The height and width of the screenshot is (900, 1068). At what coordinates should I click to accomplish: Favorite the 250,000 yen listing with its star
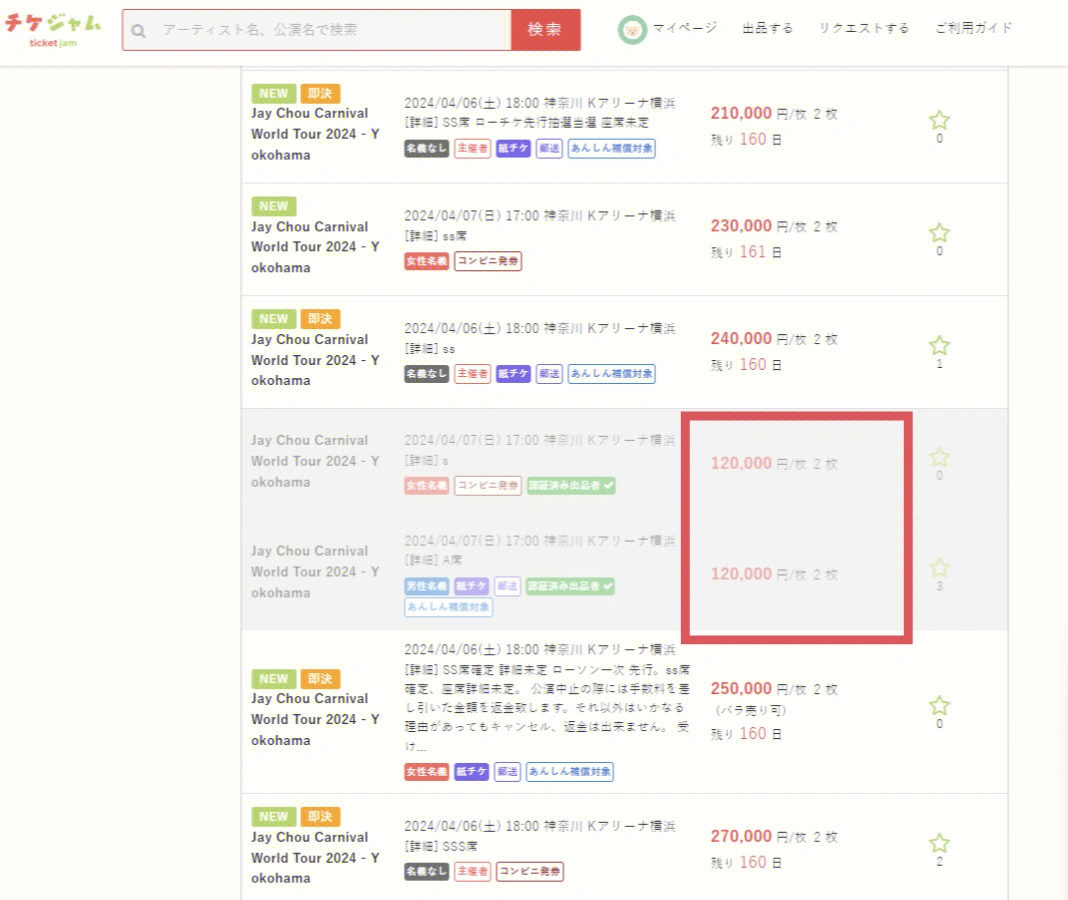point(939,706)
